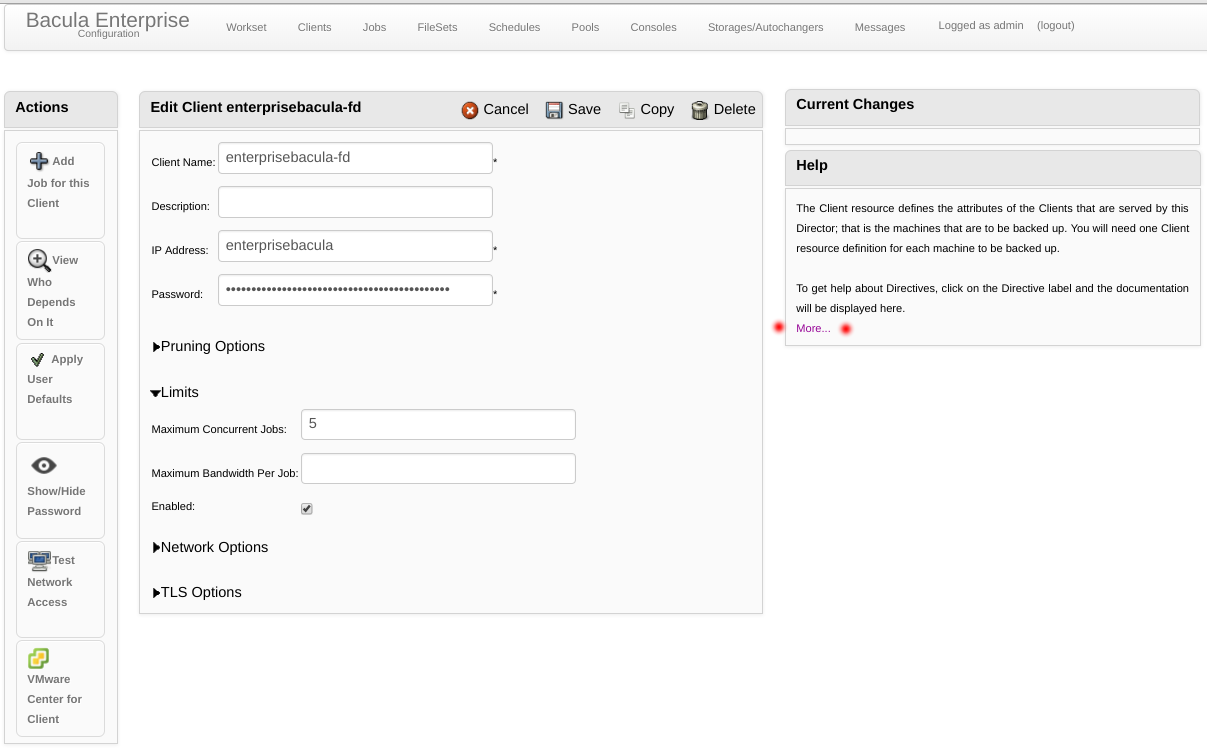
Task: Click the Delete trash can icon
Action: point(700,110)
